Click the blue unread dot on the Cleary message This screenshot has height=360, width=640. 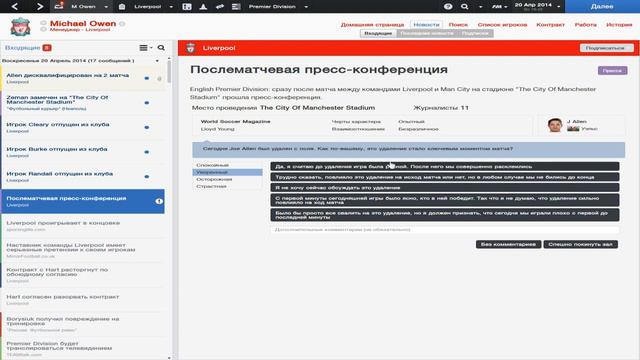pos(147,127)
